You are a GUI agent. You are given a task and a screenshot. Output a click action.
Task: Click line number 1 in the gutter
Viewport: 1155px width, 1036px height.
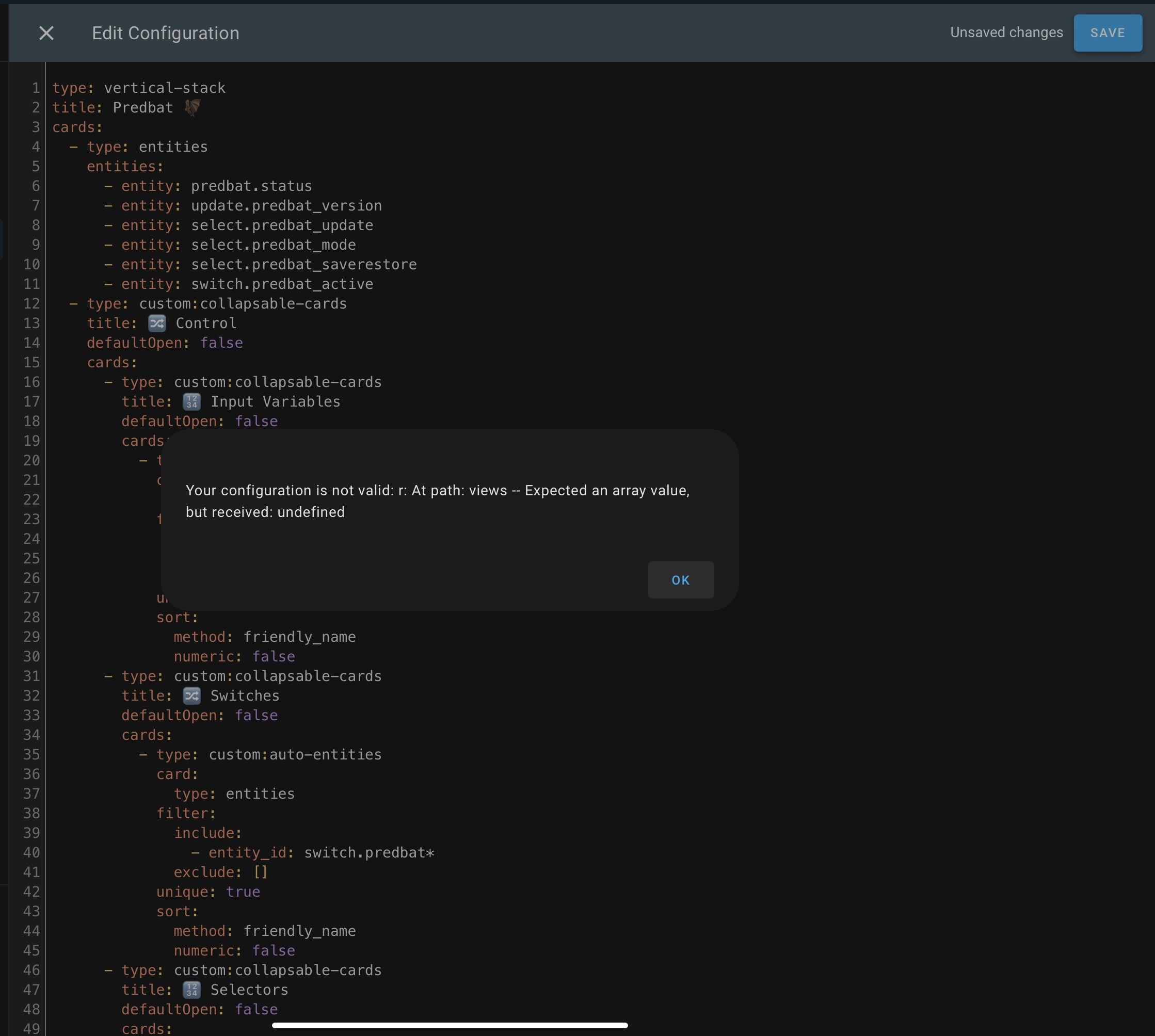(x=36, y=88)
